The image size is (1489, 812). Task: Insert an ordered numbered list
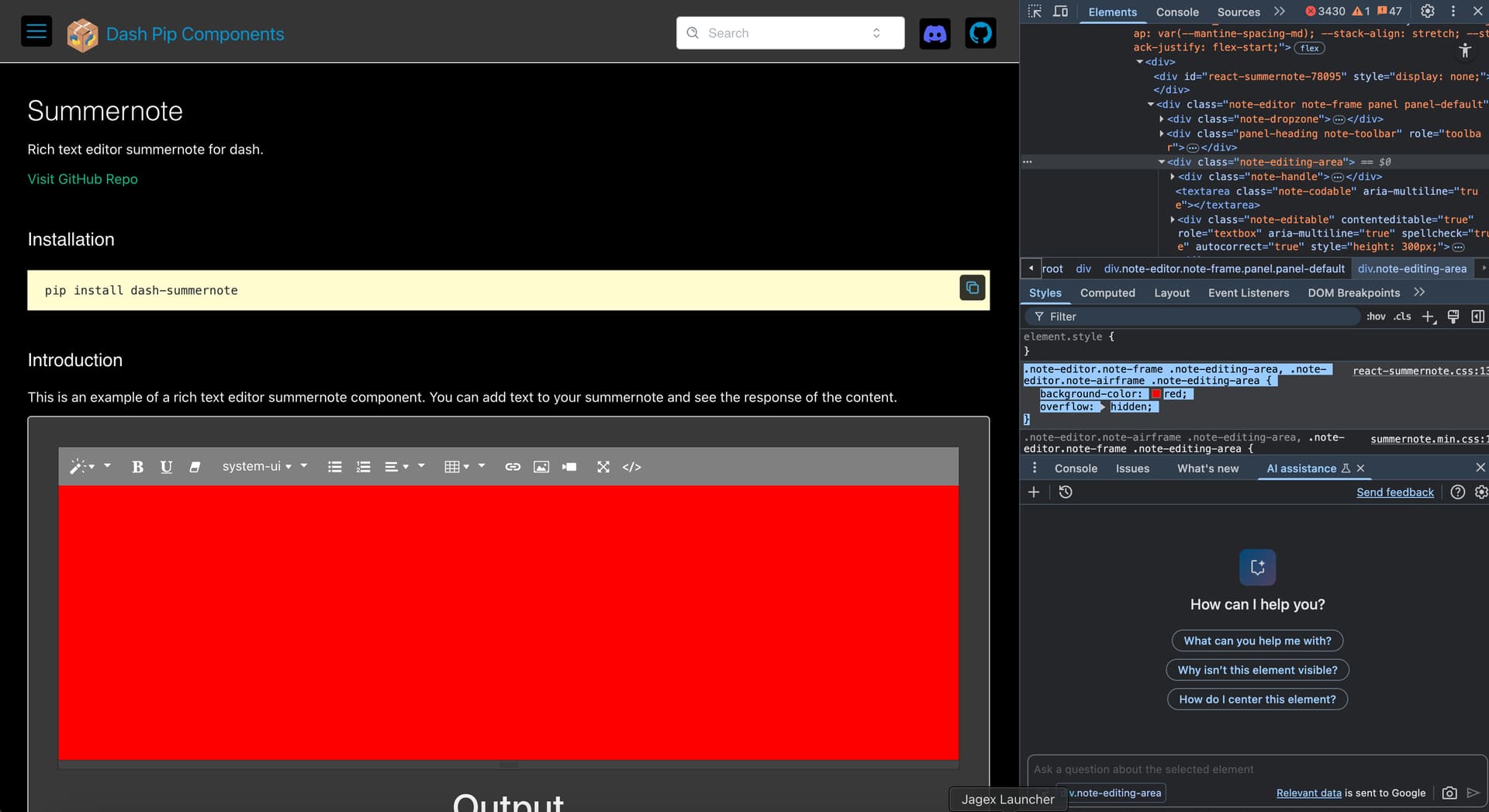tap(363, 466)
